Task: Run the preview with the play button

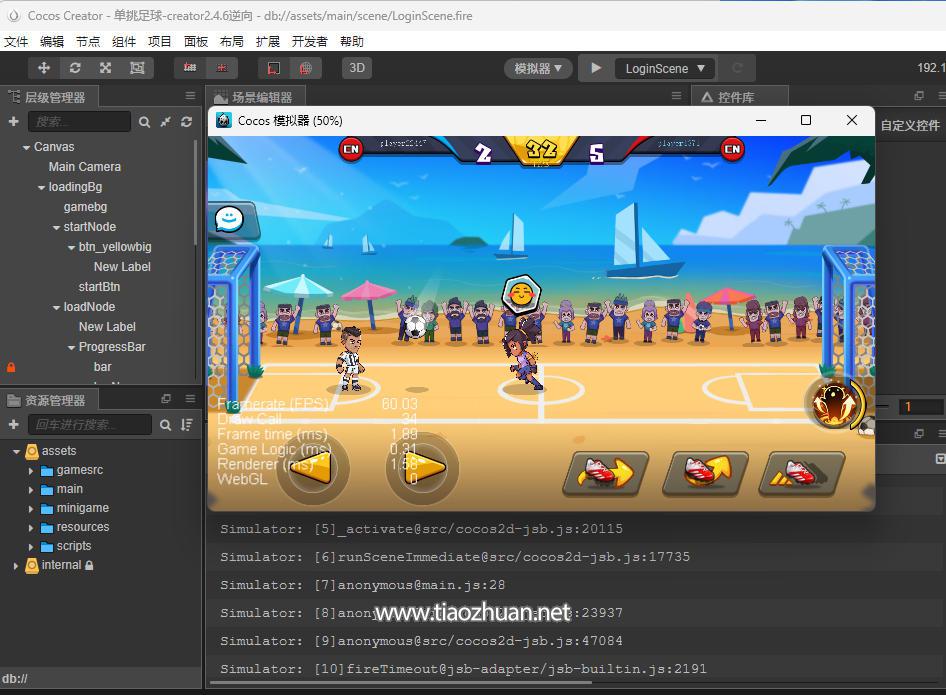Action: (596, 68)
